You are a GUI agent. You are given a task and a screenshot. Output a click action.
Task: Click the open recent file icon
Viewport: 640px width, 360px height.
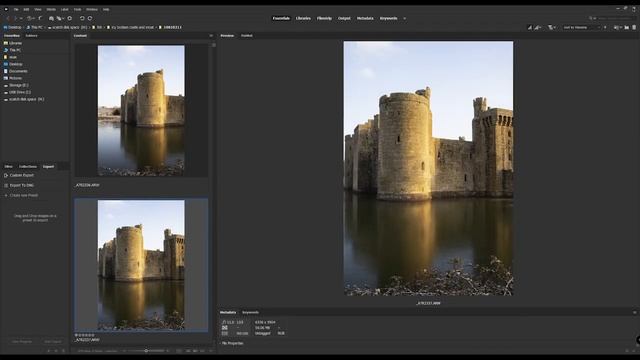pyautogui.click(x=617, y=27)
